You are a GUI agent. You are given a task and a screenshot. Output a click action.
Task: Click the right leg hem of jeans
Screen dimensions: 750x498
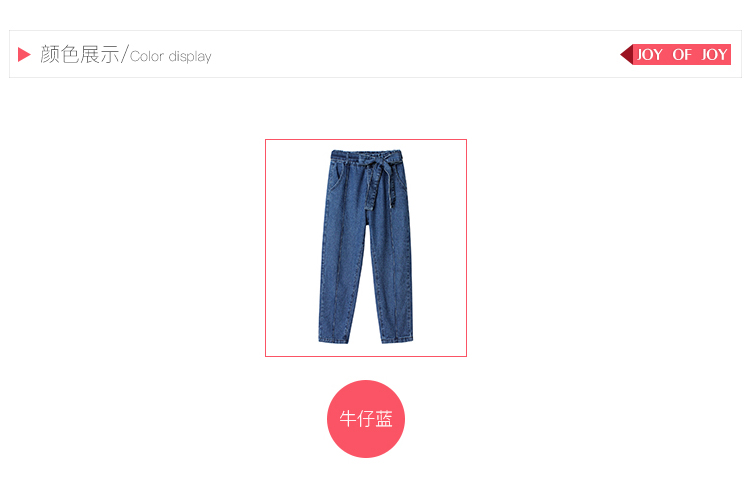tap(397, 339)
